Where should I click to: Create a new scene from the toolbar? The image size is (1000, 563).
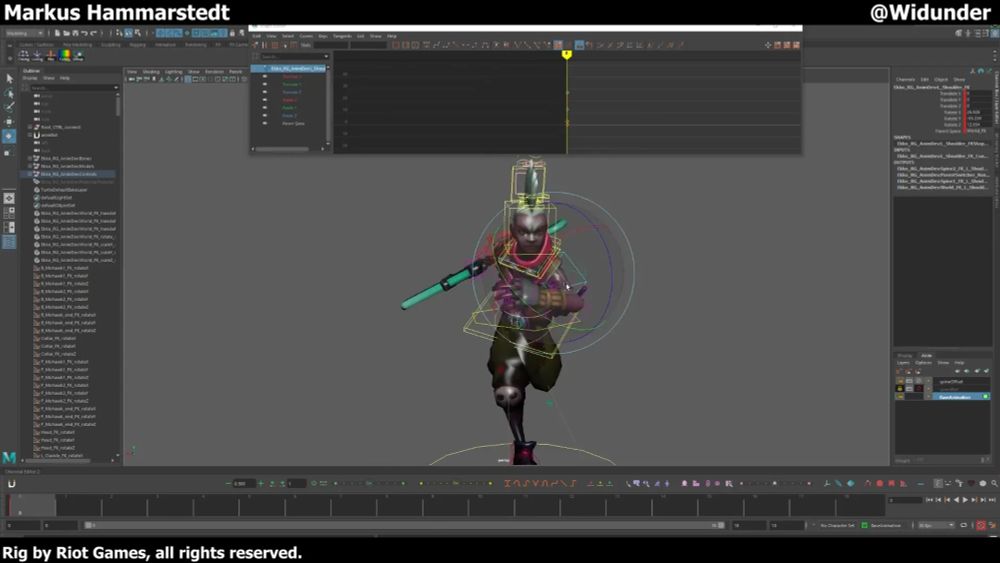pos(57,33)
